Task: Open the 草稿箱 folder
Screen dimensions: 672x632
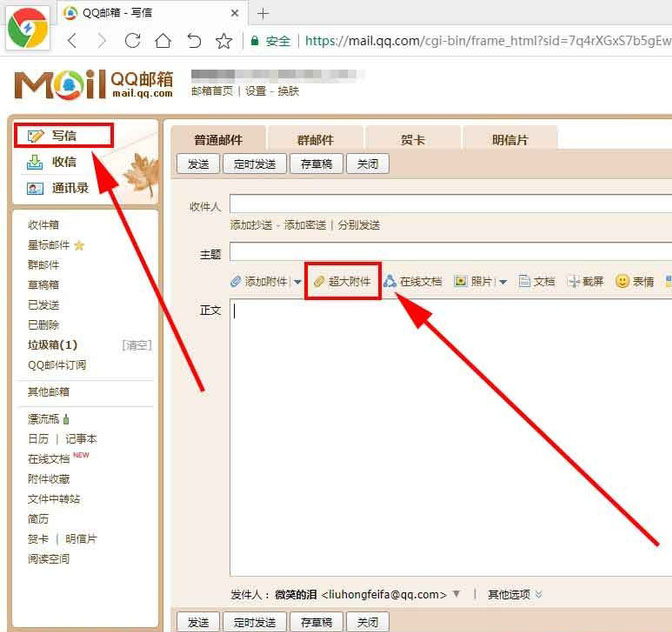Action: coord(43,285)
